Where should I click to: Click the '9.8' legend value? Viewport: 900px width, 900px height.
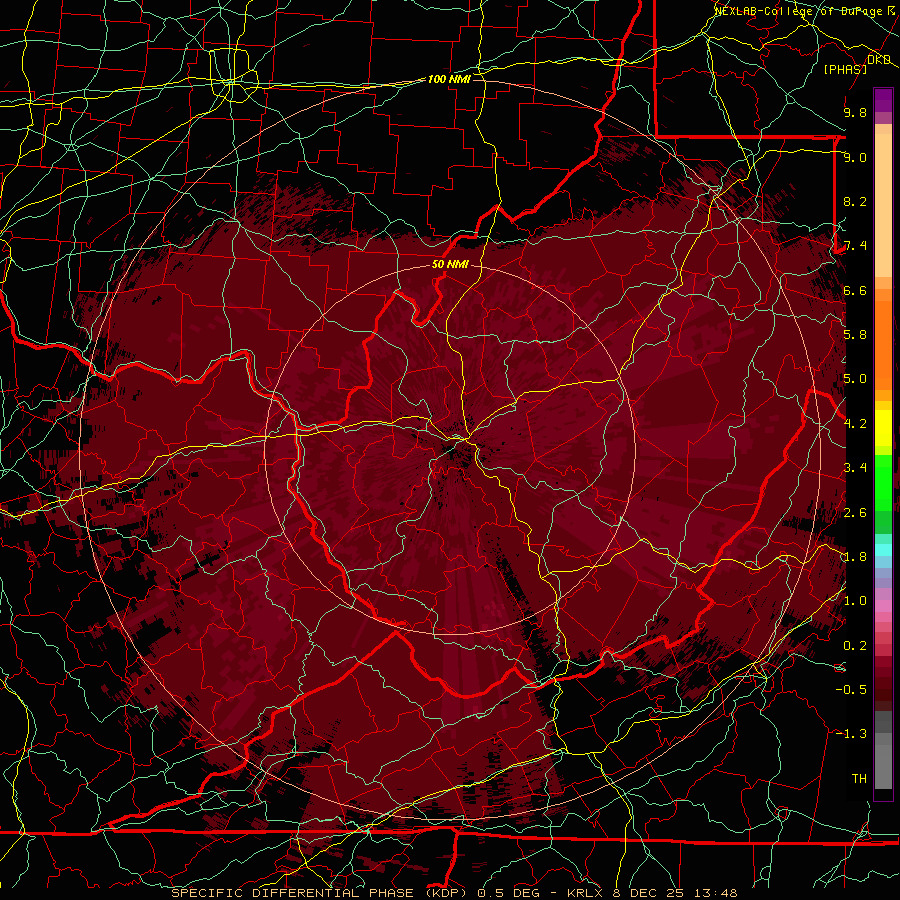point(855,112)
